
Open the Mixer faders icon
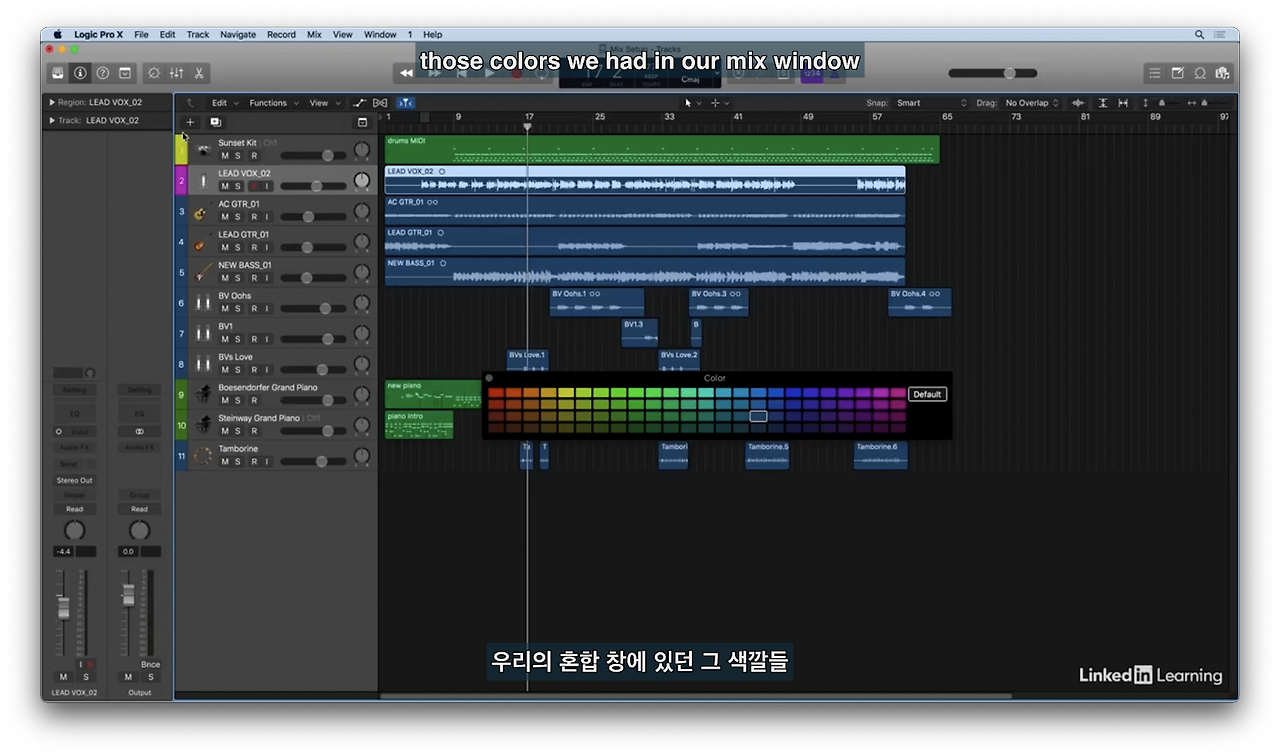(x=176, y=73)
